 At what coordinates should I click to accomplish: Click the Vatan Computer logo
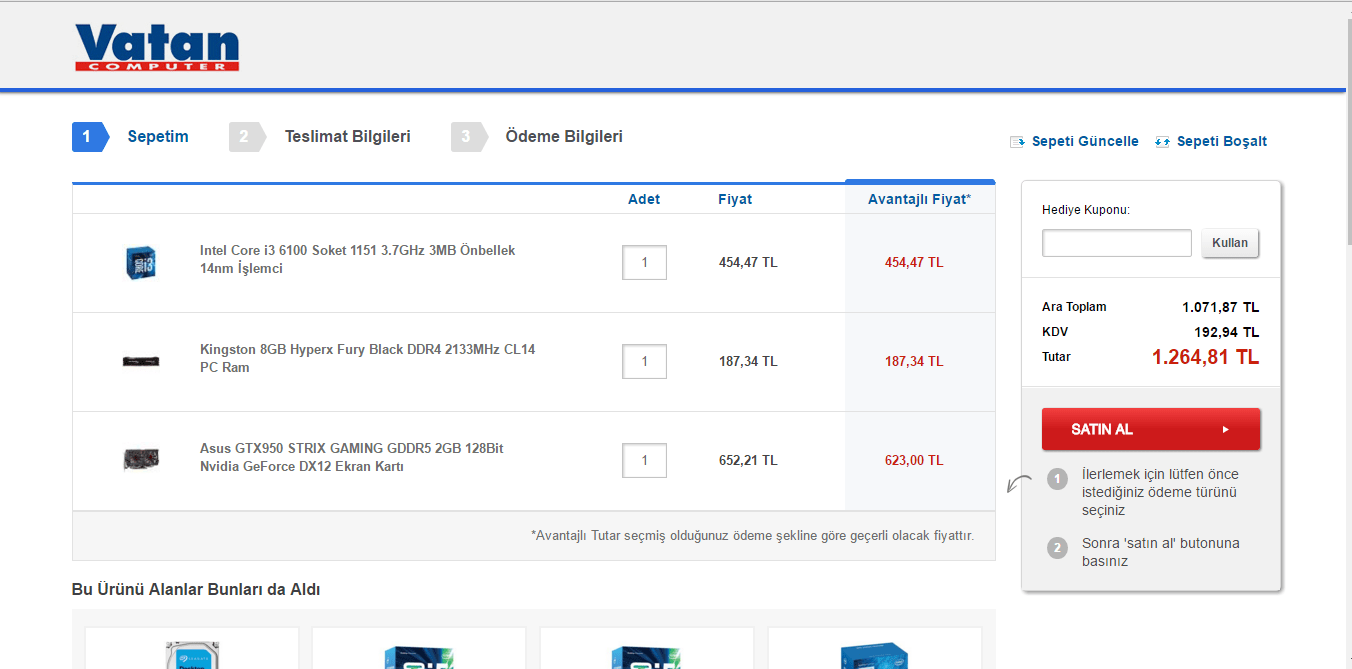157,47
